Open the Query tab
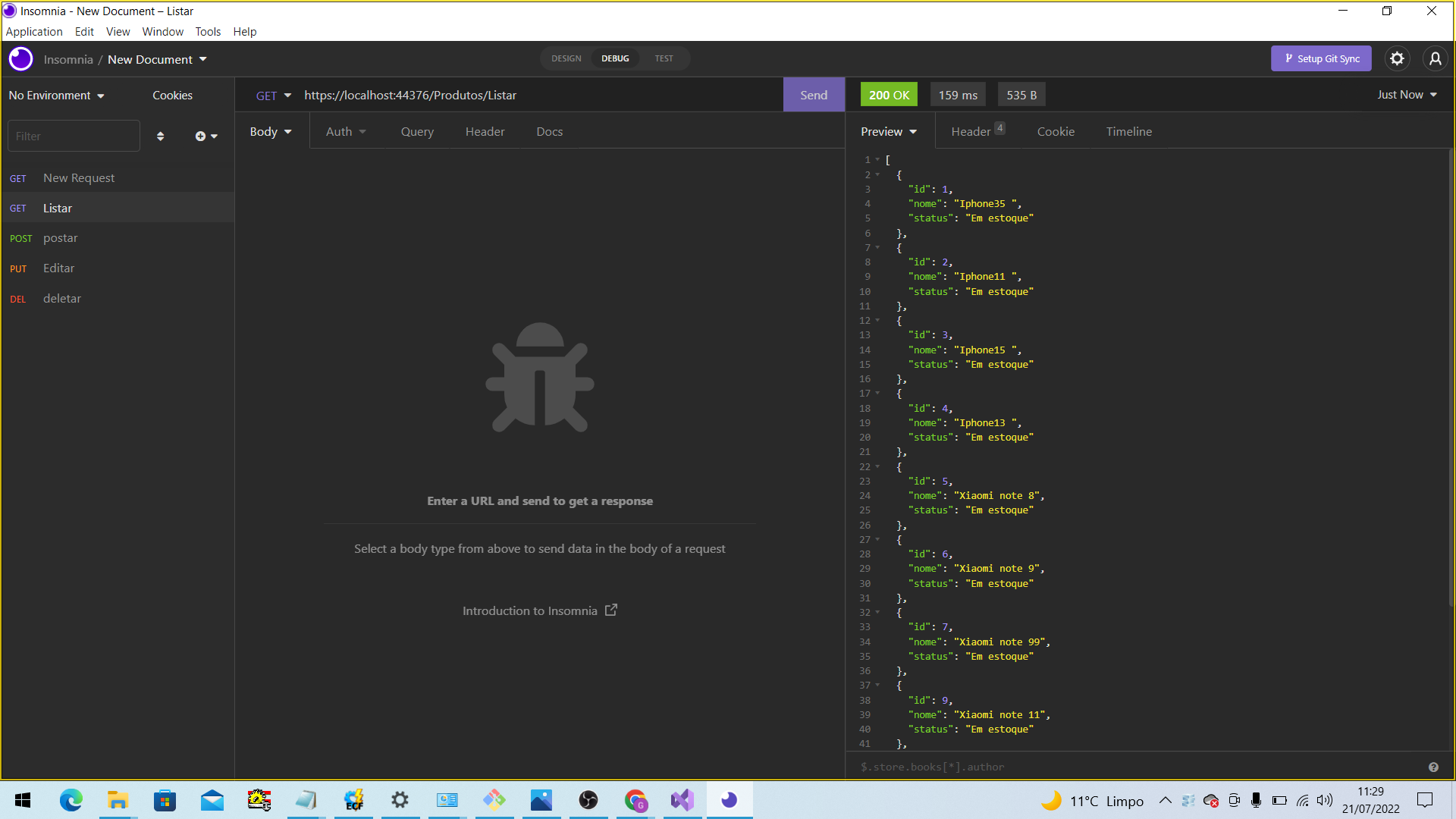This screenshot has height=819, width=1456. click(417, 132)
